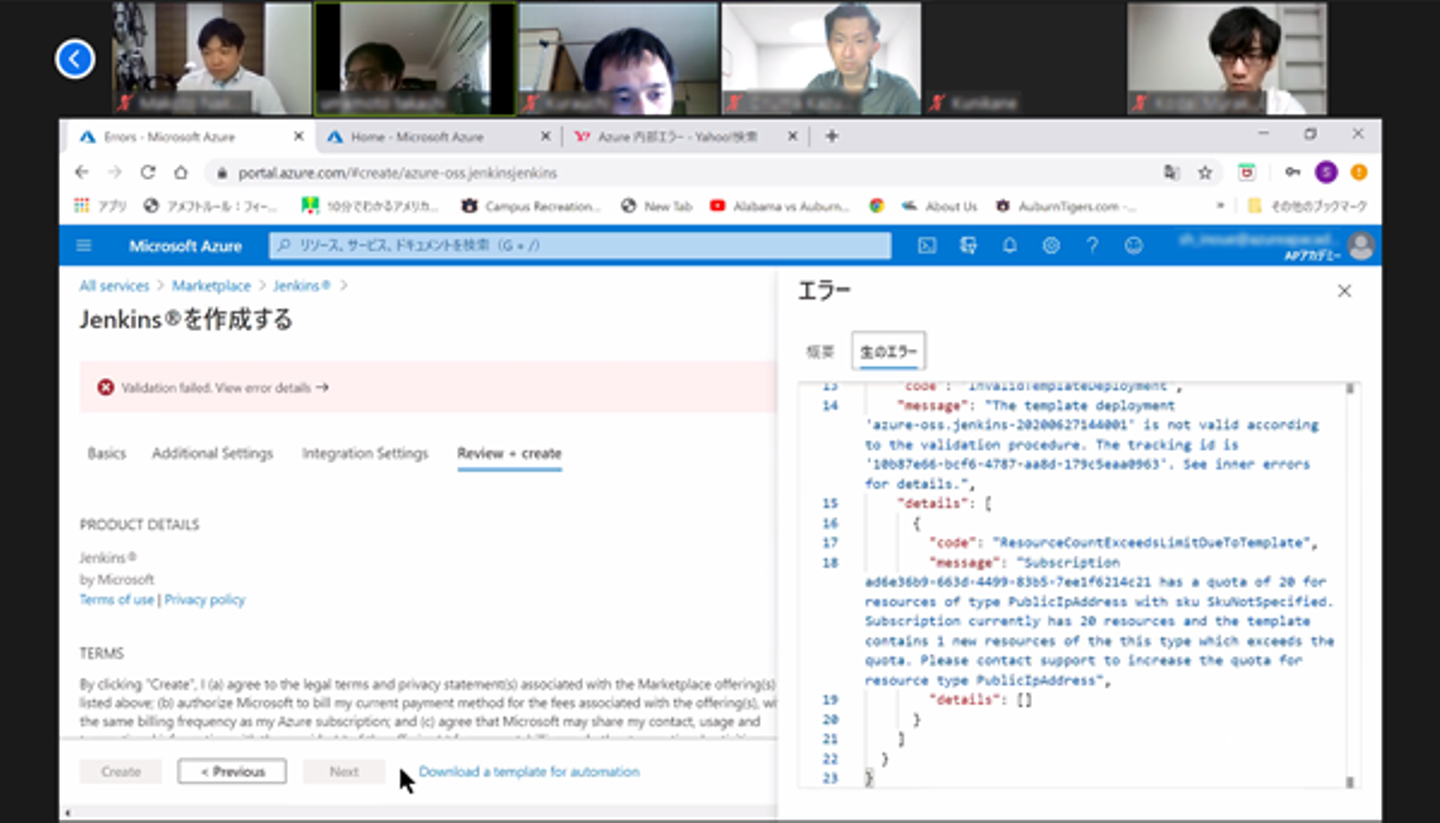Open the Azure portal hamburger menu

[x=84, y=245]
